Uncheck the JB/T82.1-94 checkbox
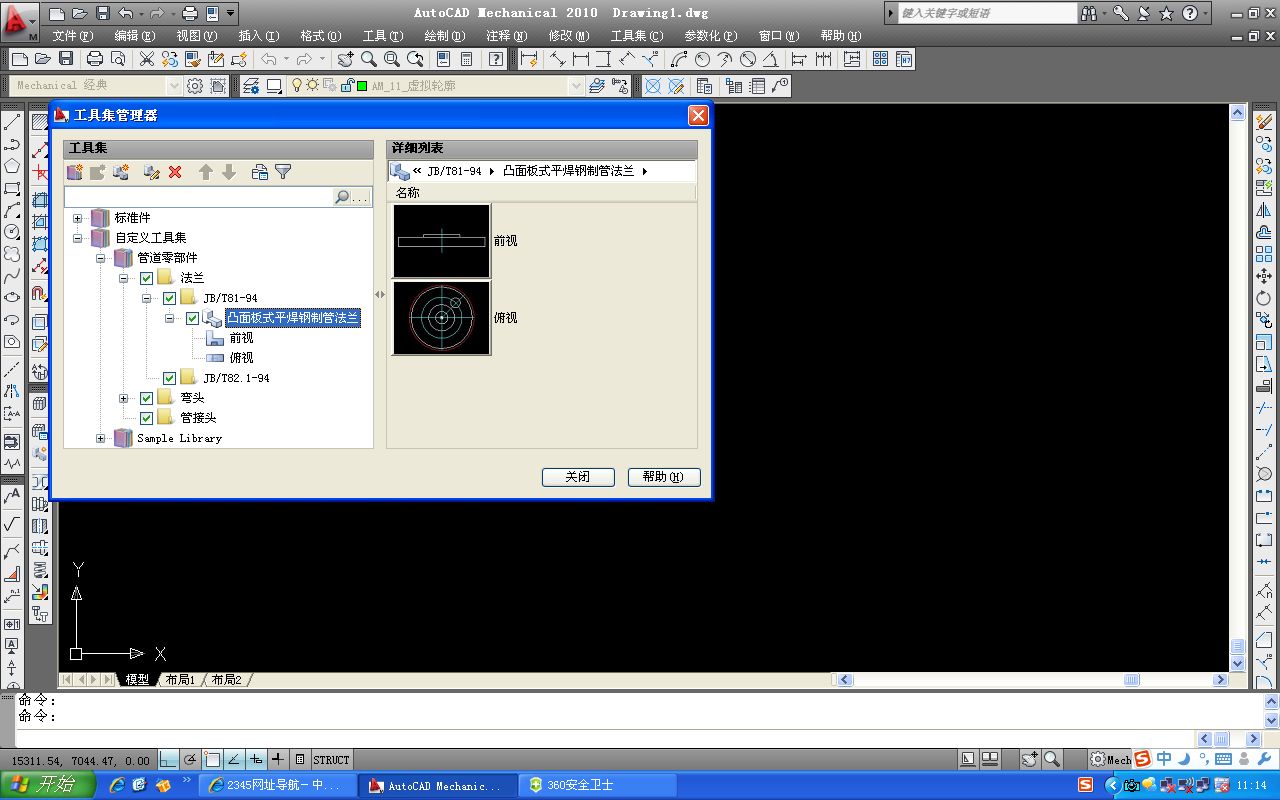The width and height of the screenshot is (1280, 800). (x=170, y=378)
